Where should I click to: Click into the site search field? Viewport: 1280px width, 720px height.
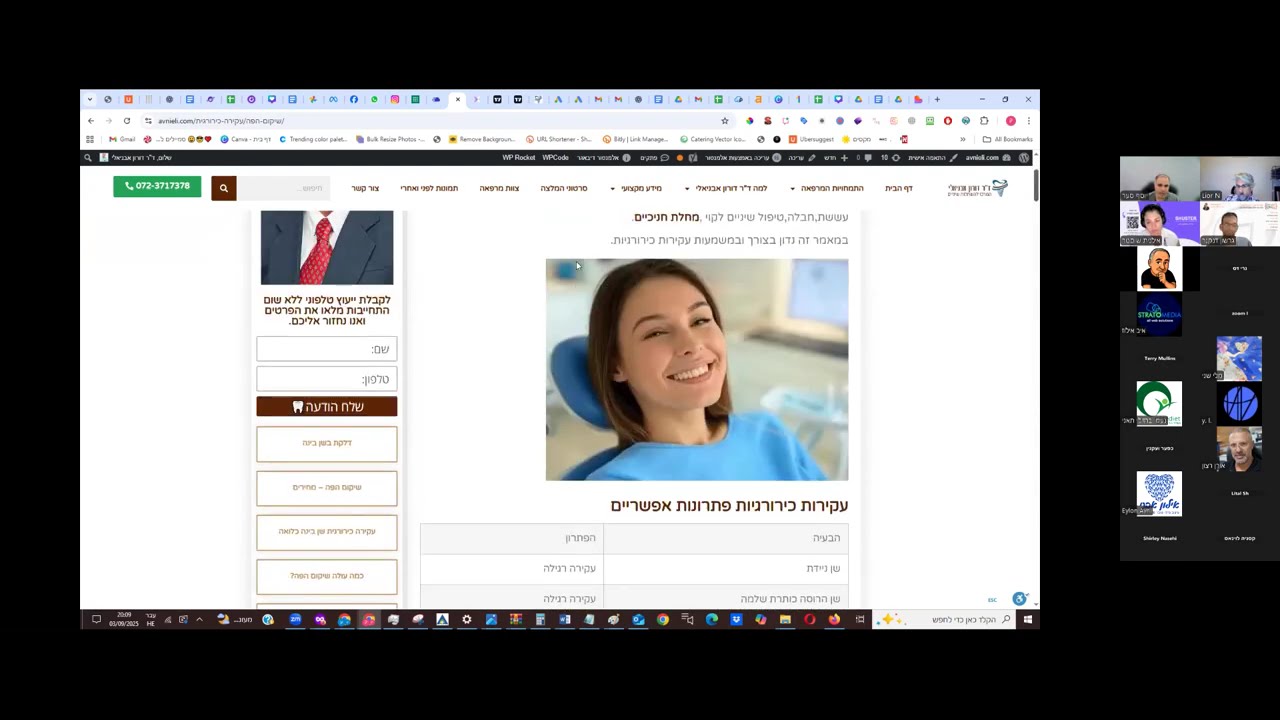coord(283,188)
